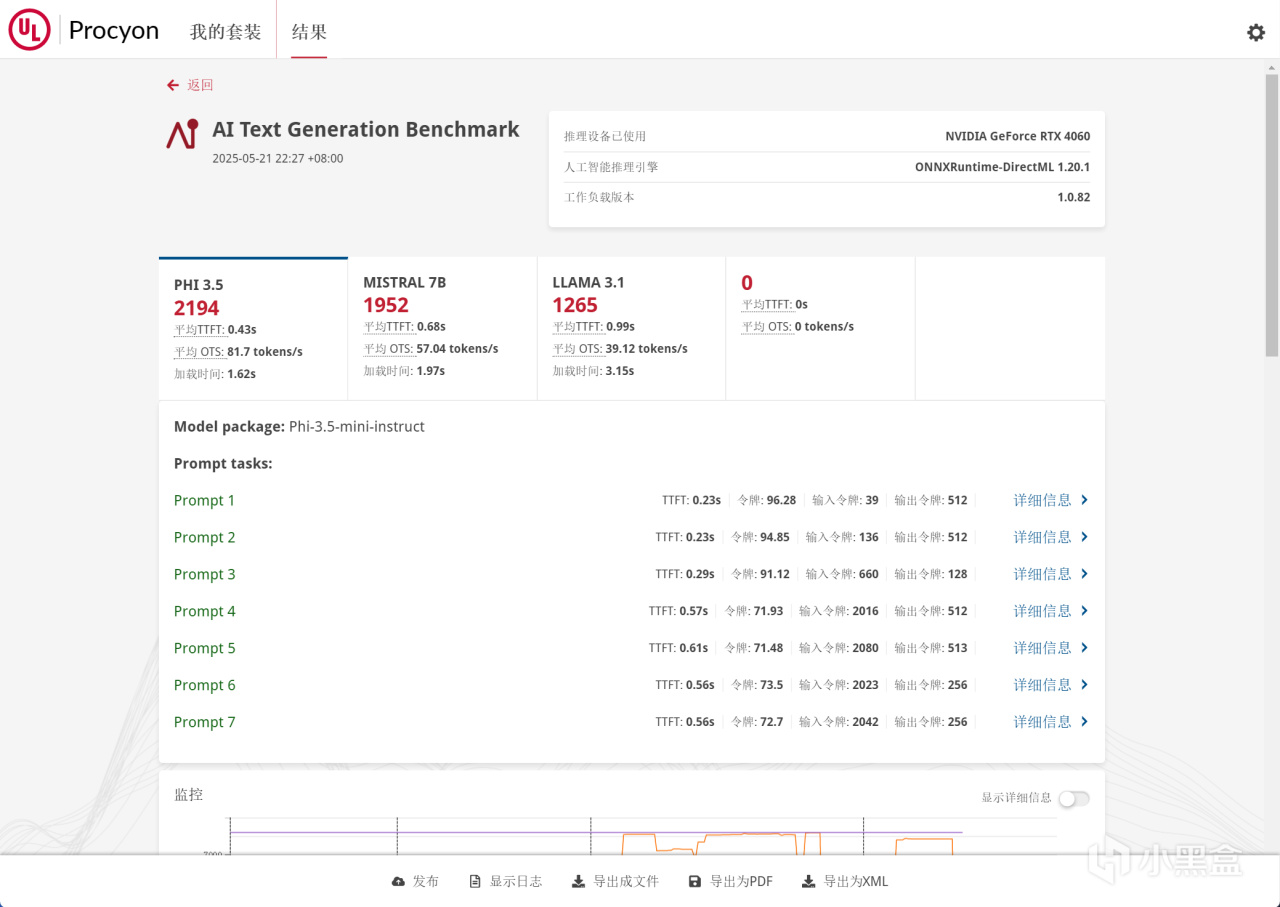Open 详细信息 for Prompt 7
The width and height of the screenshot is (1280, 907).
(1042, 722)
